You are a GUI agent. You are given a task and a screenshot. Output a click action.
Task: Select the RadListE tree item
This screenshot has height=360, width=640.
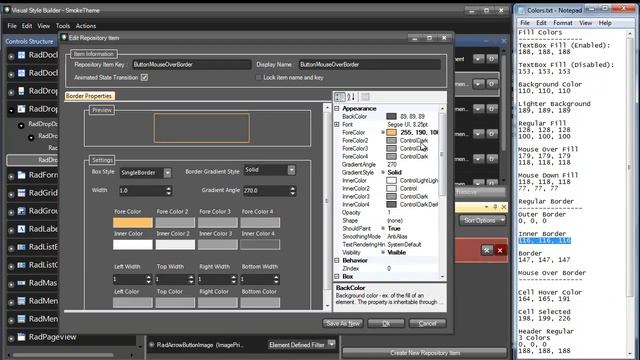click(43, 247)
